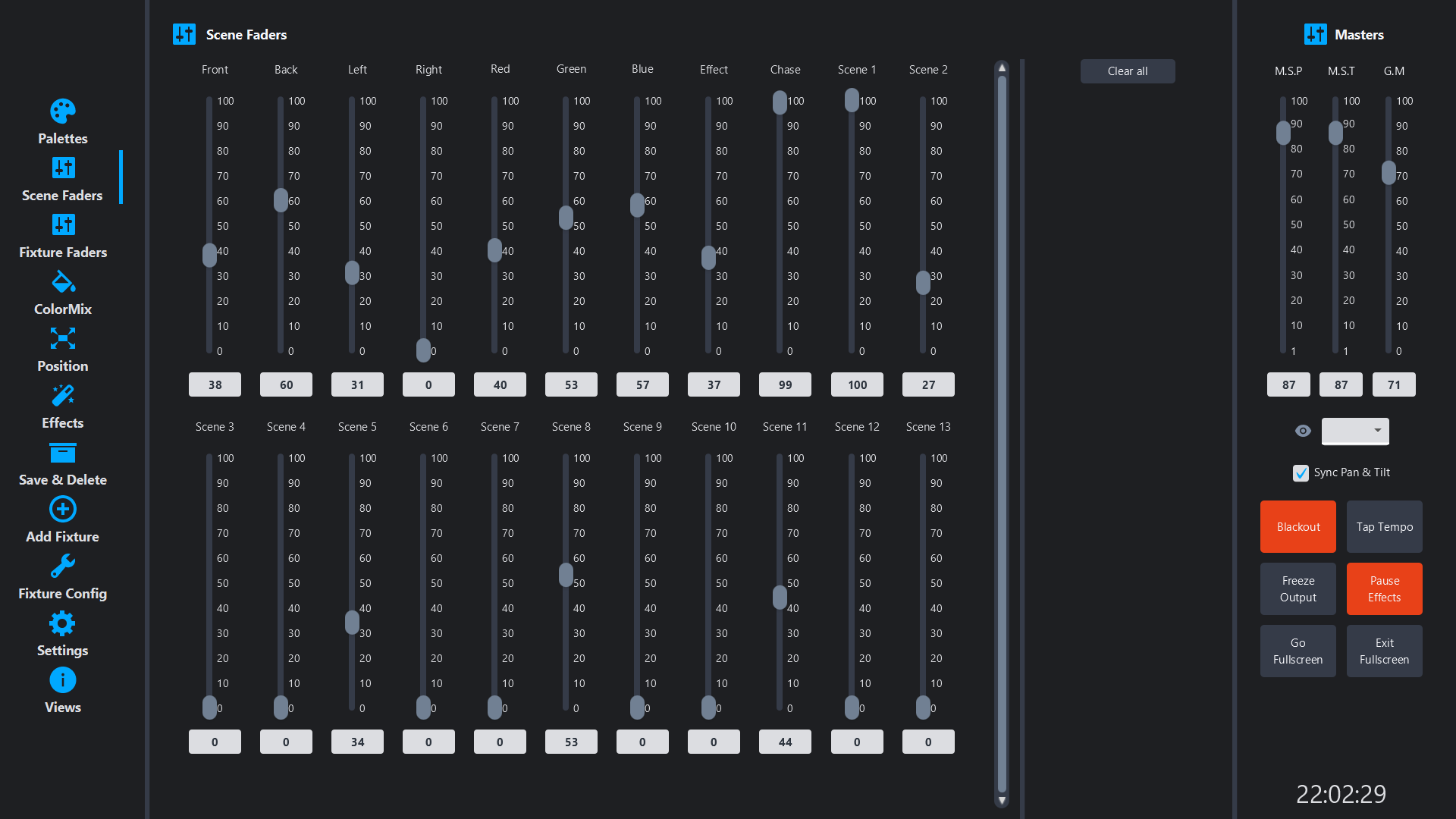Image resolution: width=1456 pixels, height=819 pixels.
Task: Click the eye visibility toggle near Masters
Action: tap(1302, 431)
